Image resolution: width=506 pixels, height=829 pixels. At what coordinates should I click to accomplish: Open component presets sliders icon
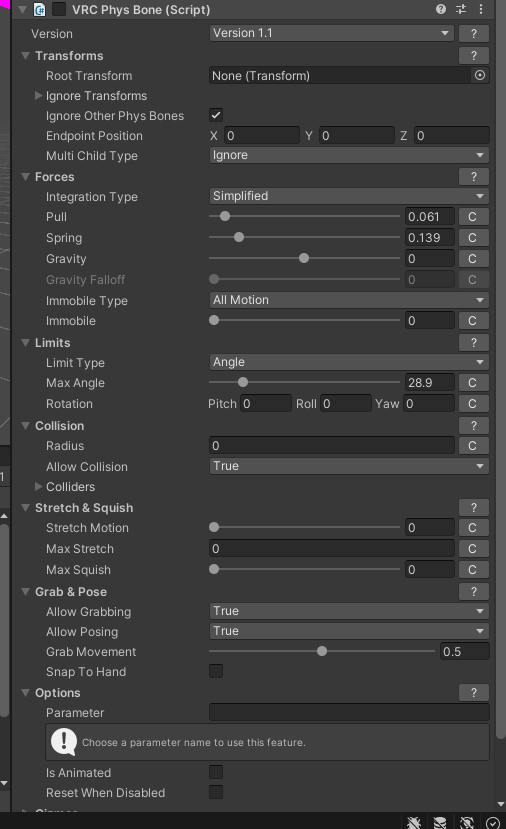tap(461, 10)
